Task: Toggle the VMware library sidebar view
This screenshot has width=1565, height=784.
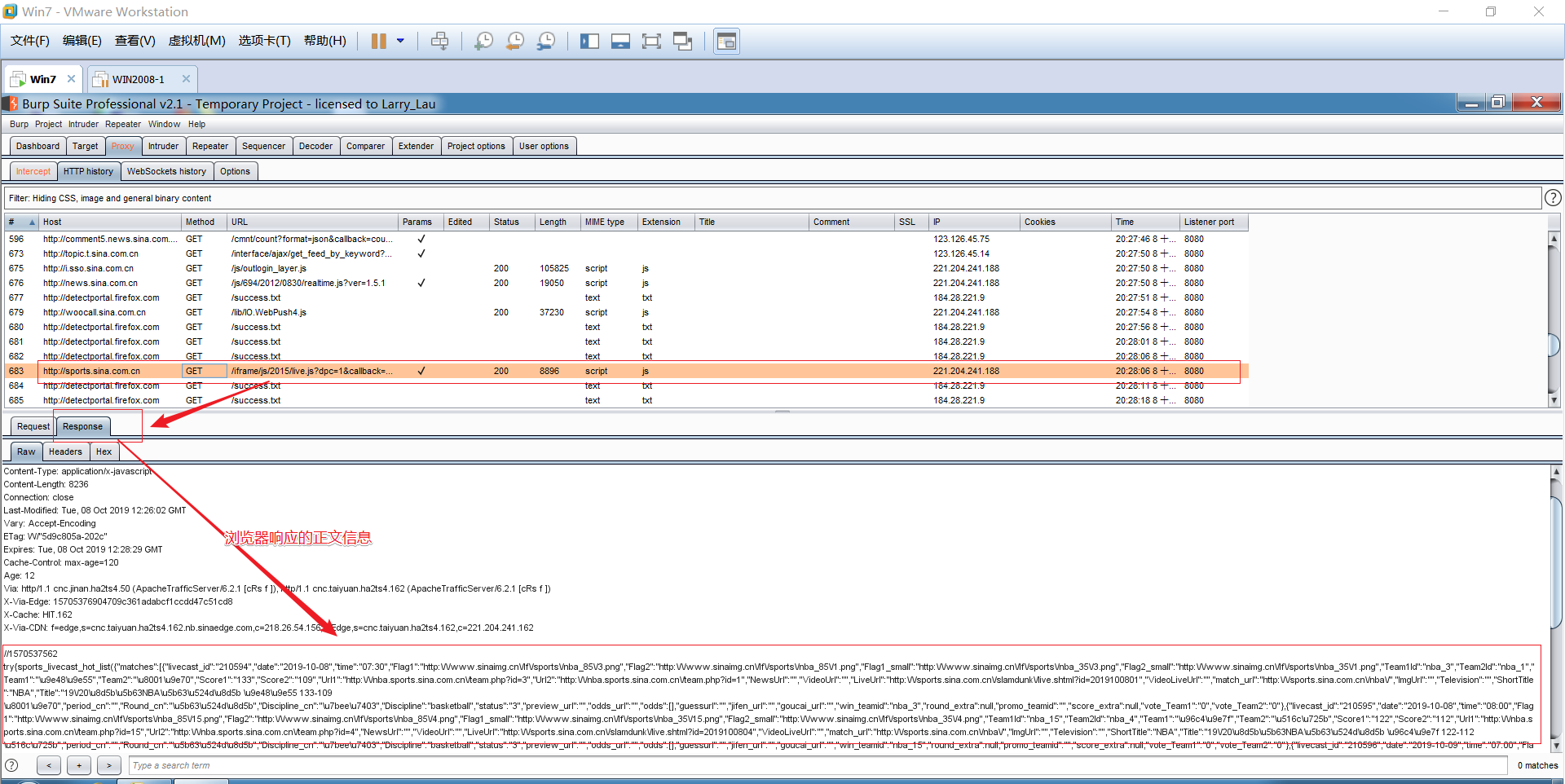Action: click(x=589, y=41)
